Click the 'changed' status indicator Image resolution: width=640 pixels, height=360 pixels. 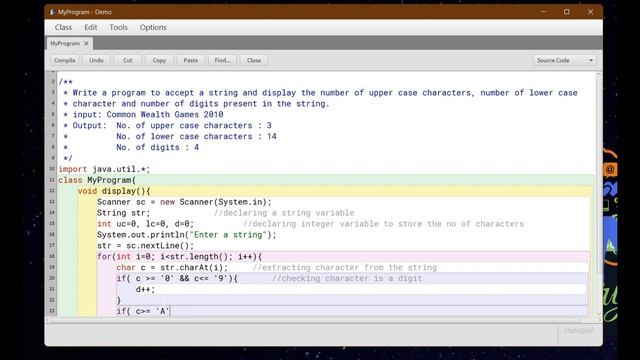[578, 331]
